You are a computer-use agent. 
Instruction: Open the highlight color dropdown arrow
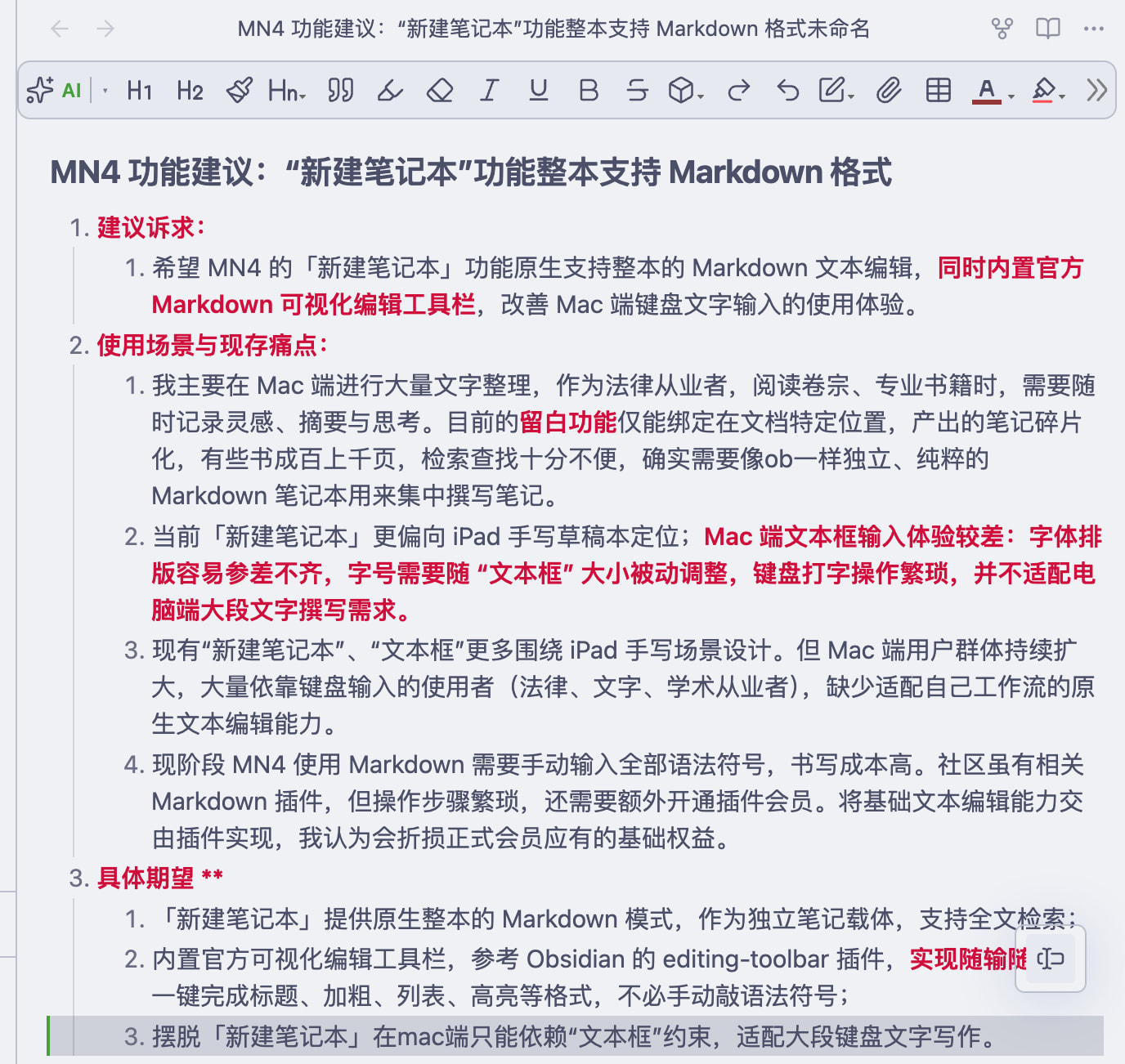[1062, 96]
